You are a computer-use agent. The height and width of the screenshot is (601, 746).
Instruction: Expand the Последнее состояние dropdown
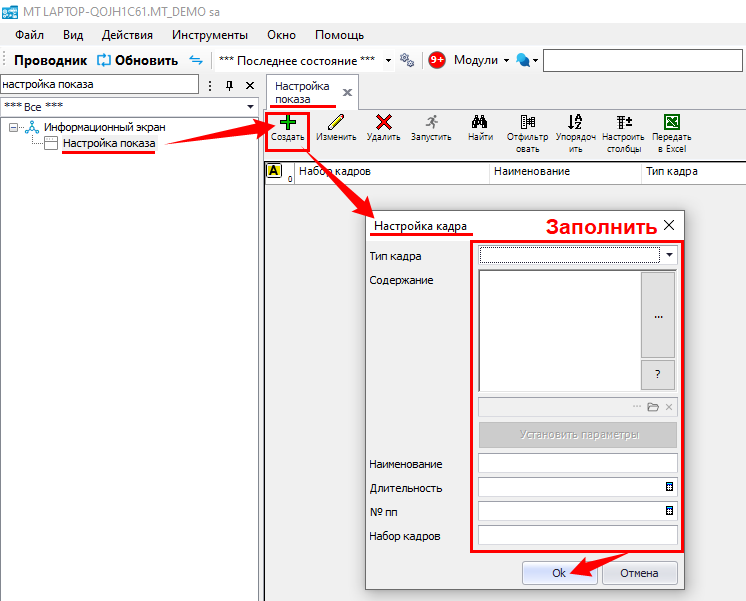coord(388,60)
